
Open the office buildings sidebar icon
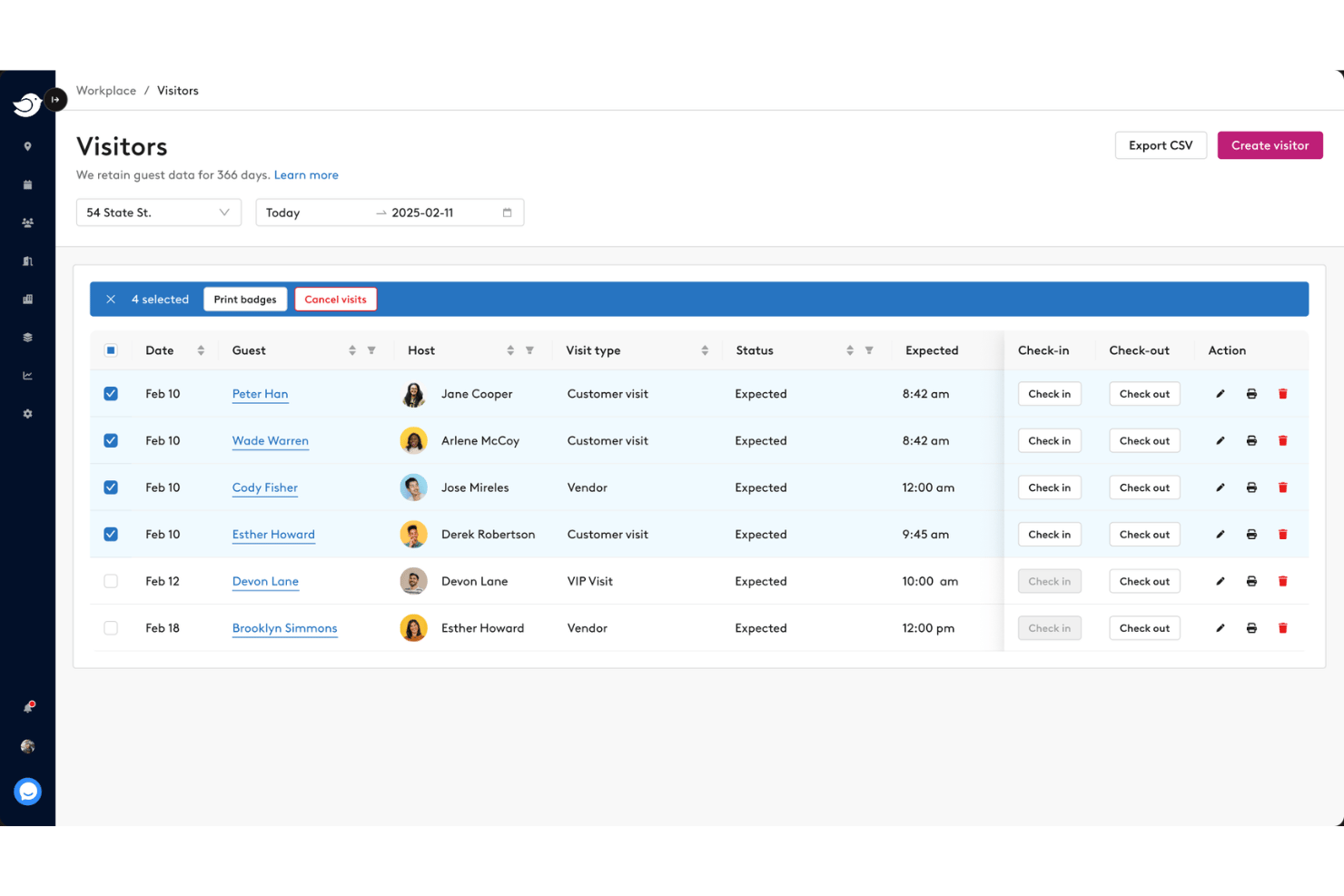click(27, 299)
